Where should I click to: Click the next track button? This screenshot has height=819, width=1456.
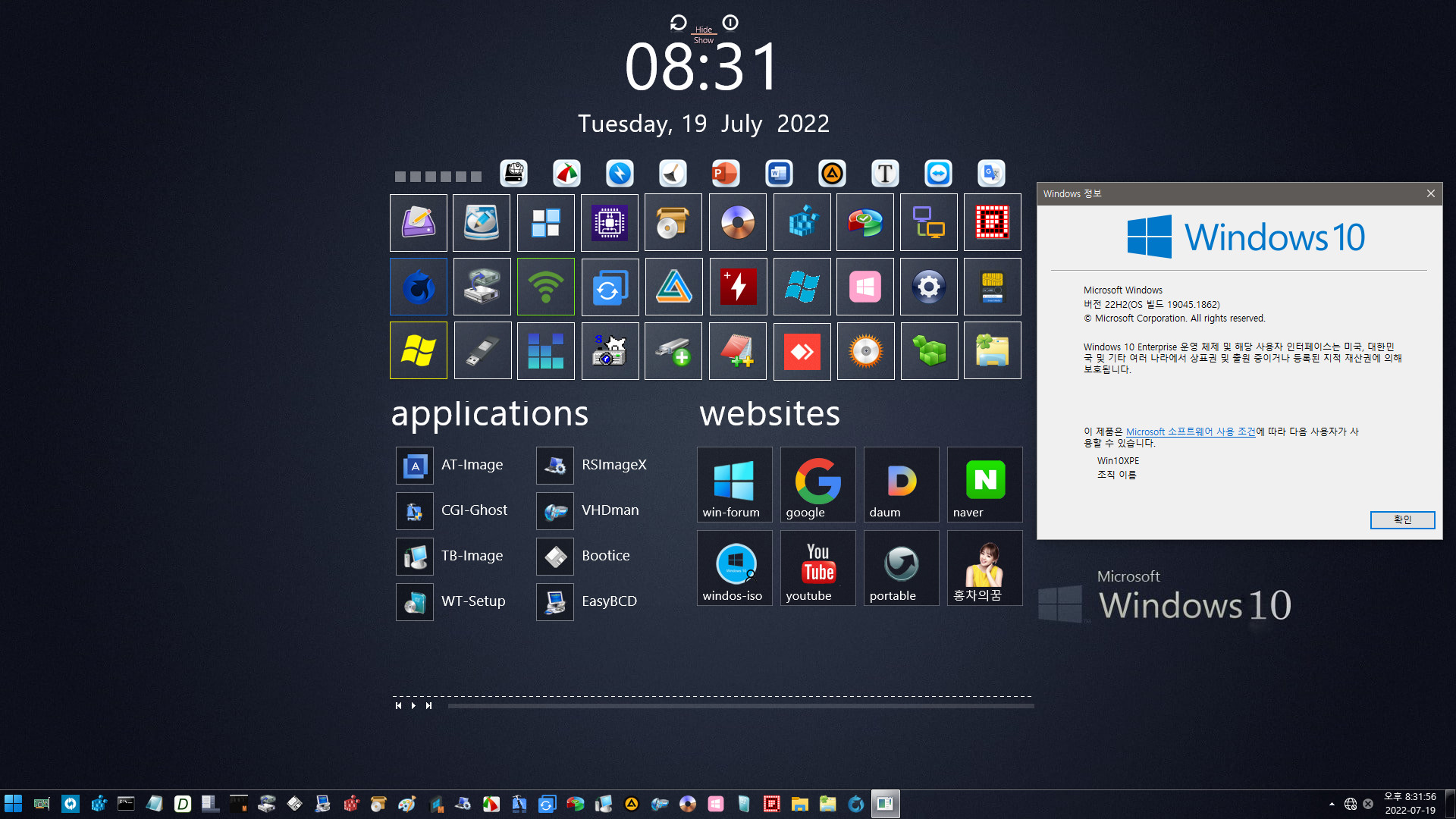428,706
